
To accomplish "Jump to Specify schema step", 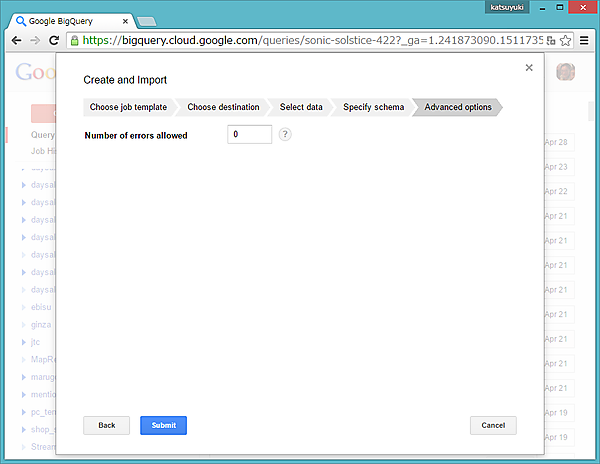I will pos(373,107).
